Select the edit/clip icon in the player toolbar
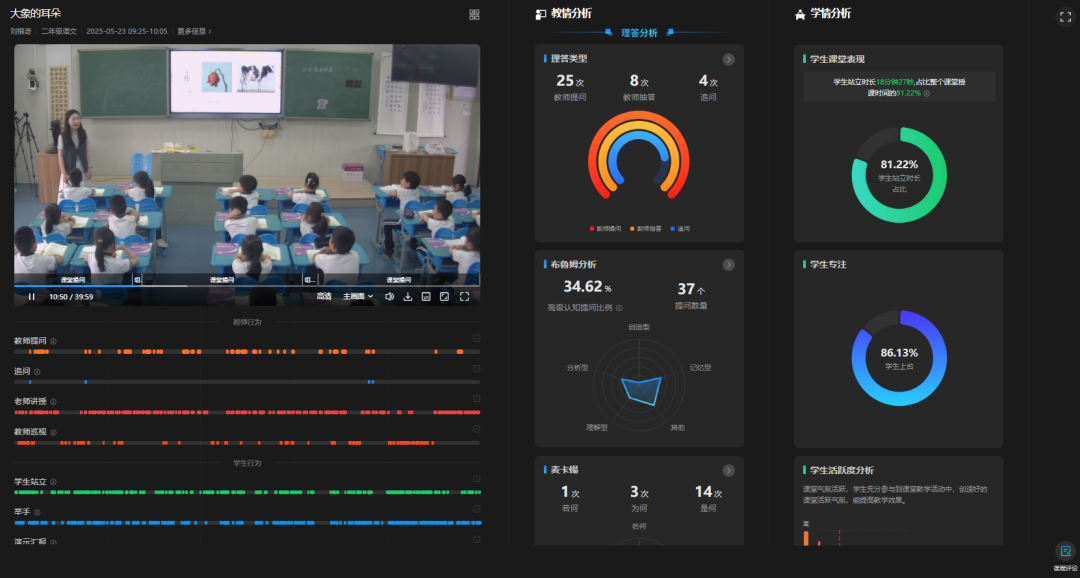Screen dimensions: 1080x578 (444, 296)
